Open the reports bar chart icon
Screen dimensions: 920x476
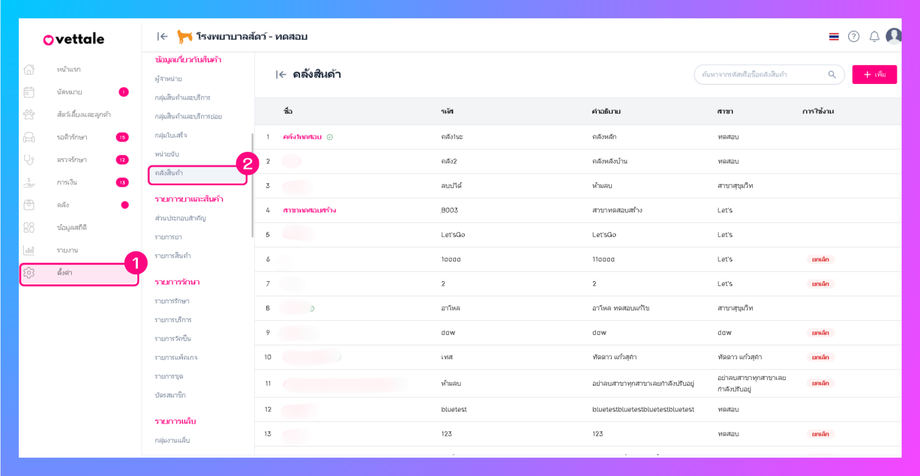point(29,250)
